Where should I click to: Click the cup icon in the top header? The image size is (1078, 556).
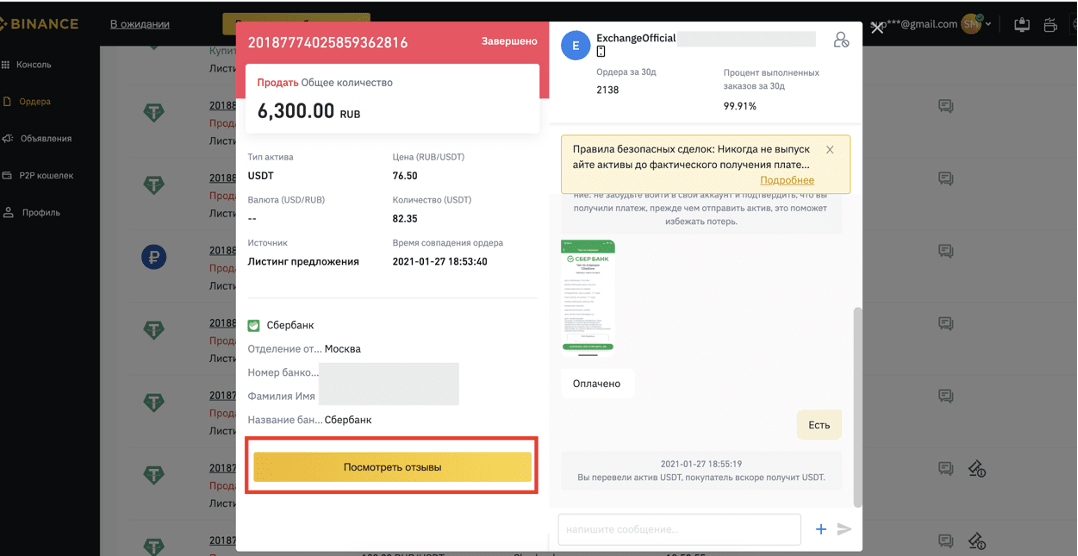click(x=1050, y=25)
